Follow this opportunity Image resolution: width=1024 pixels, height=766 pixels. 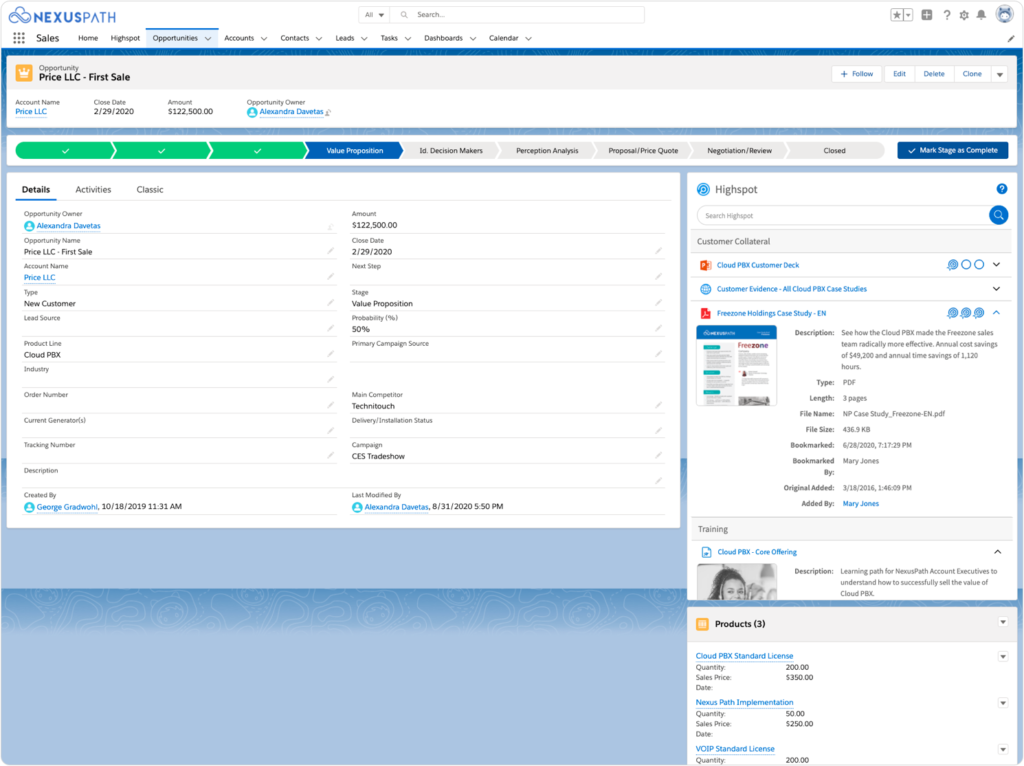[x=857, y=74]
